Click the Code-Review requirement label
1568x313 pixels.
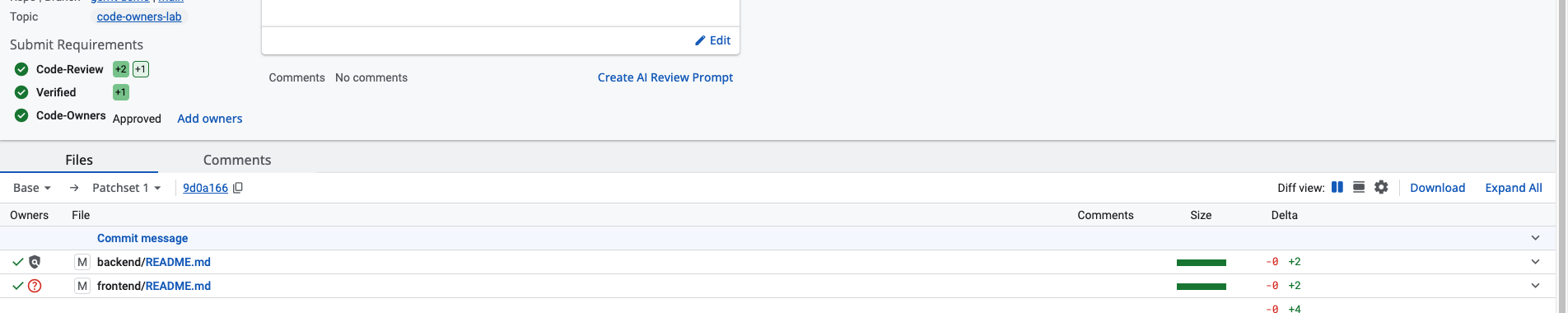point(70,69)
